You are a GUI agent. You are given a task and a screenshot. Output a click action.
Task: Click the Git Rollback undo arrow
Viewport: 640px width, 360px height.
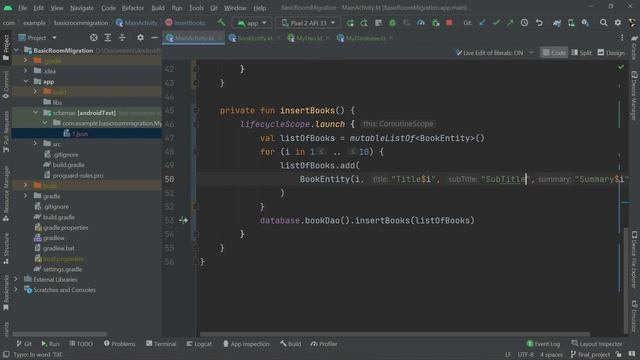click(539, 23)
